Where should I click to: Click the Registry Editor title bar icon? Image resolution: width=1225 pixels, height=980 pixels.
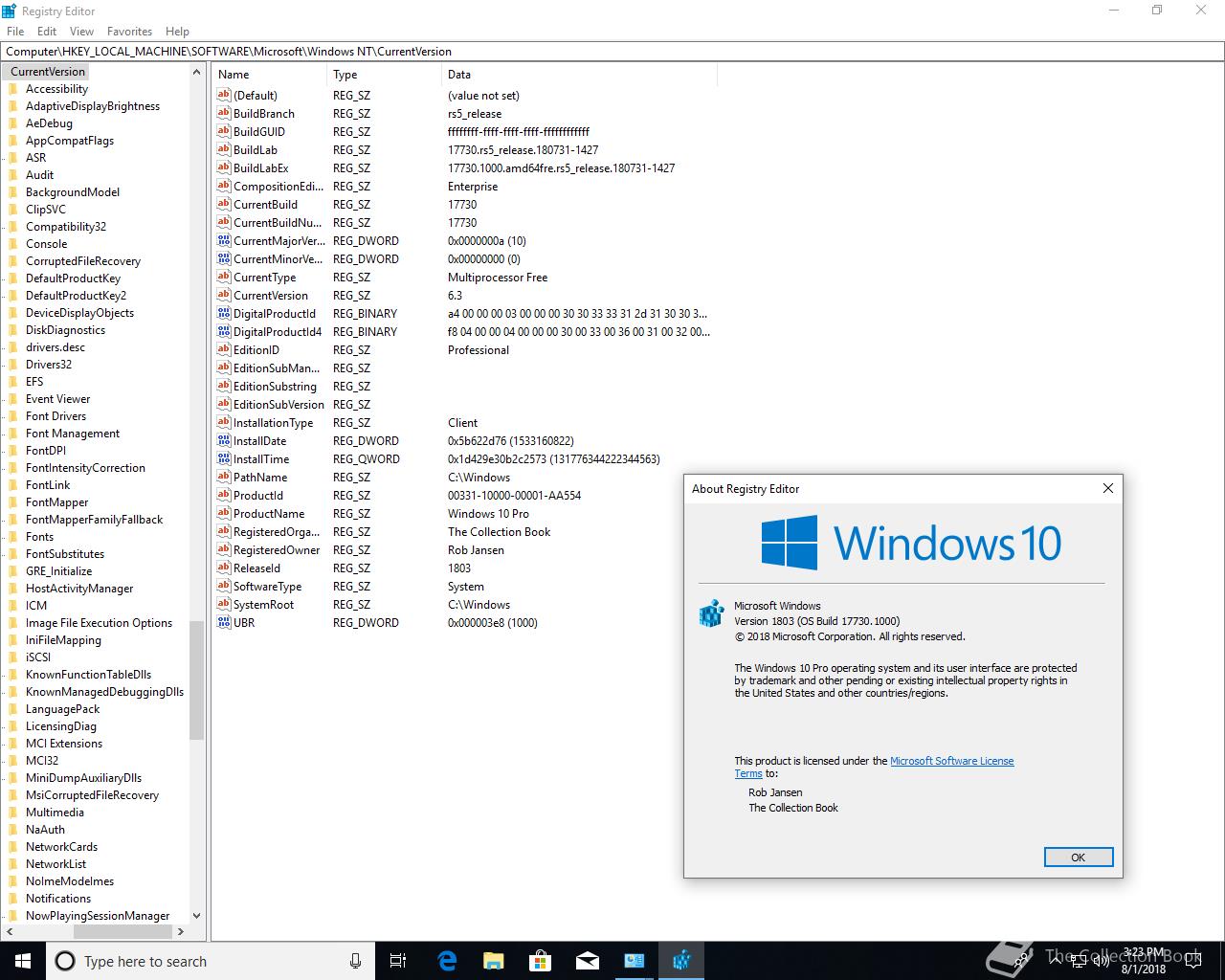10,11
